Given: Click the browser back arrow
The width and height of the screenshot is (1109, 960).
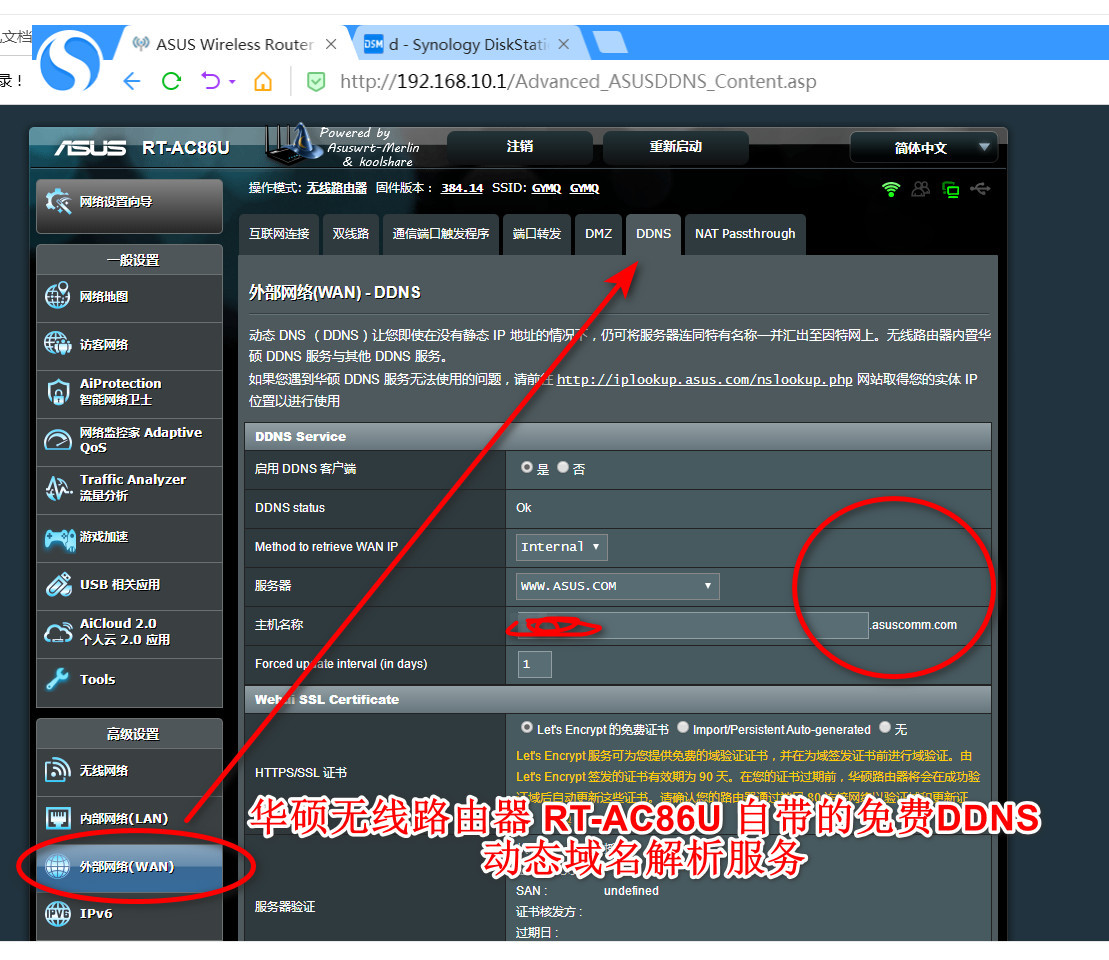Looking at the screenshot, I should tap(132, 81).
